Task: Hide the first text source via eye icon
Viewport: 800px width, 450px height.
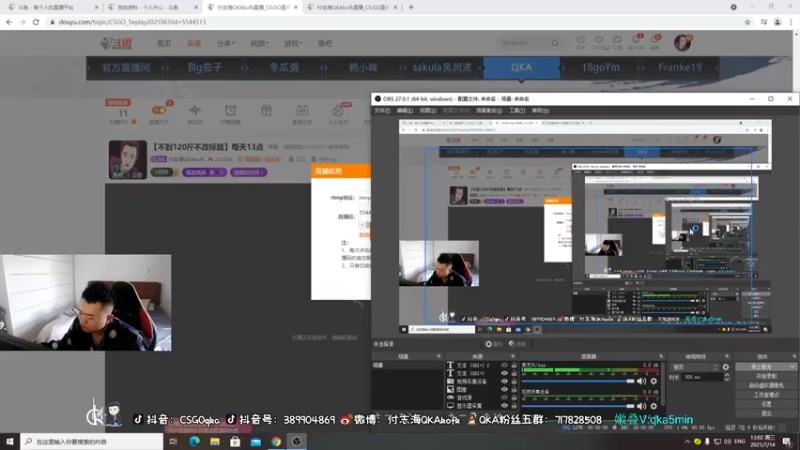Action: pos(504,365)
